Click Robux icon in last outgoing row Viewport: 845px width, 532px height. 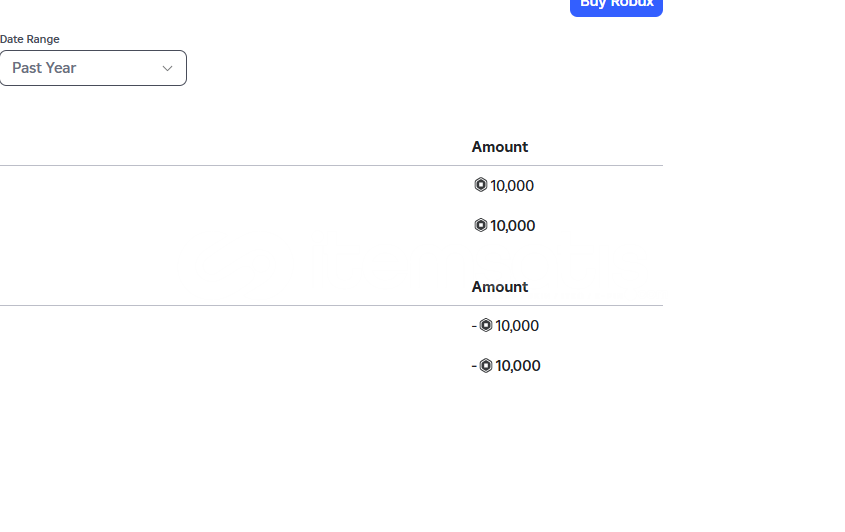point(486,365)
